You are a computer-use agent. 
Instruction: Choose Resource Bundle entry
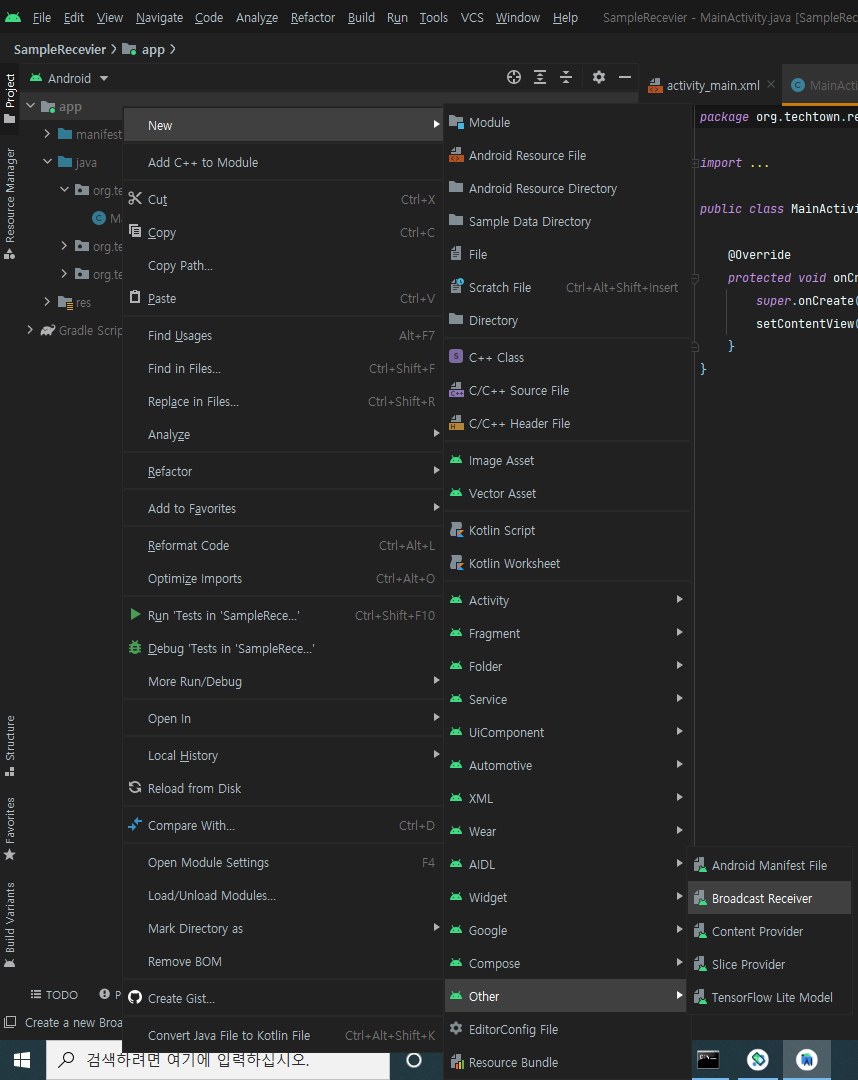[x=566, y=1062]
